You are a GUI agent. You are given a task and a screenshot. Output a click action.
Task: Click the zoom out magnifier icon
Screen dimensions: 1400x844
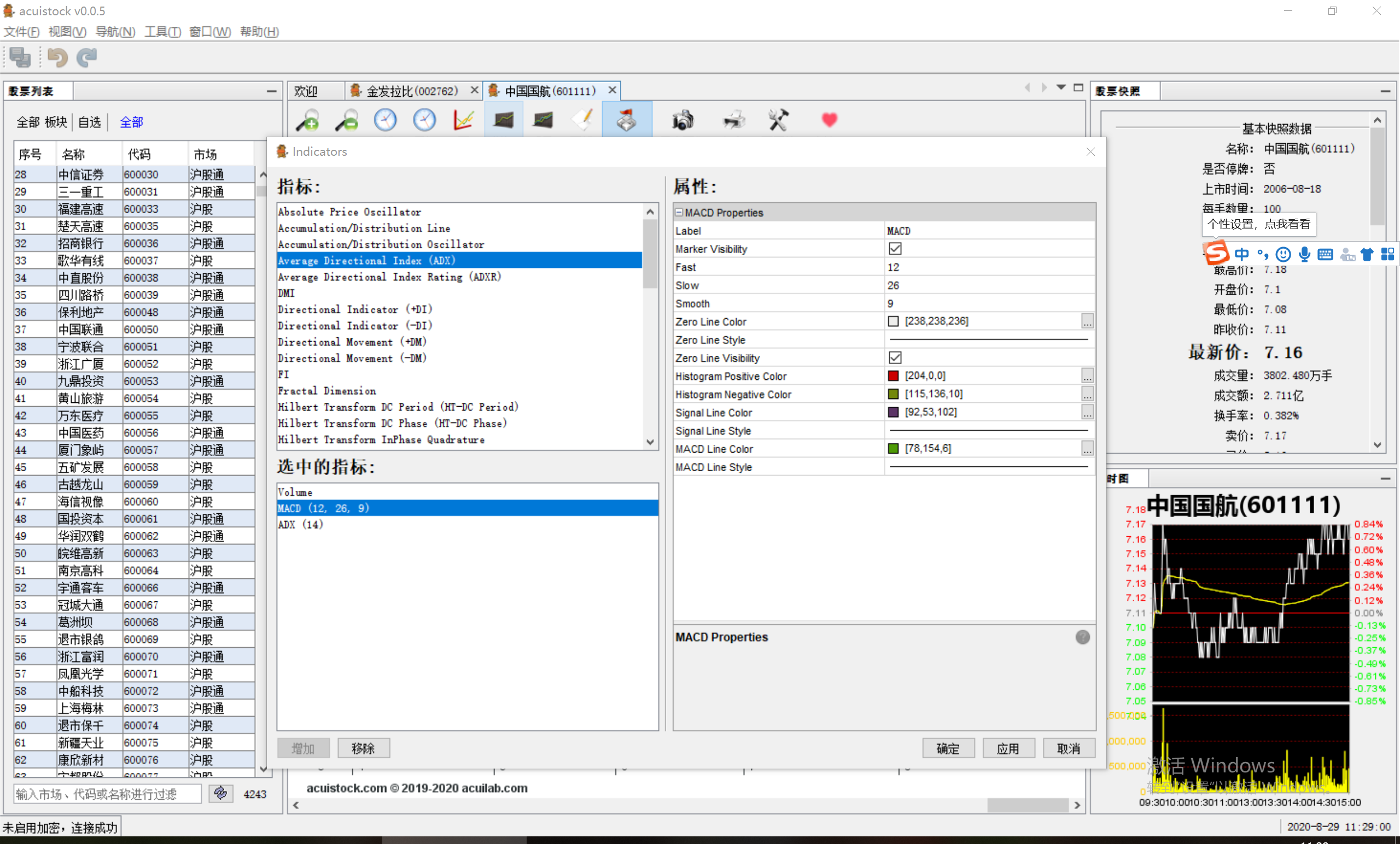347,120
